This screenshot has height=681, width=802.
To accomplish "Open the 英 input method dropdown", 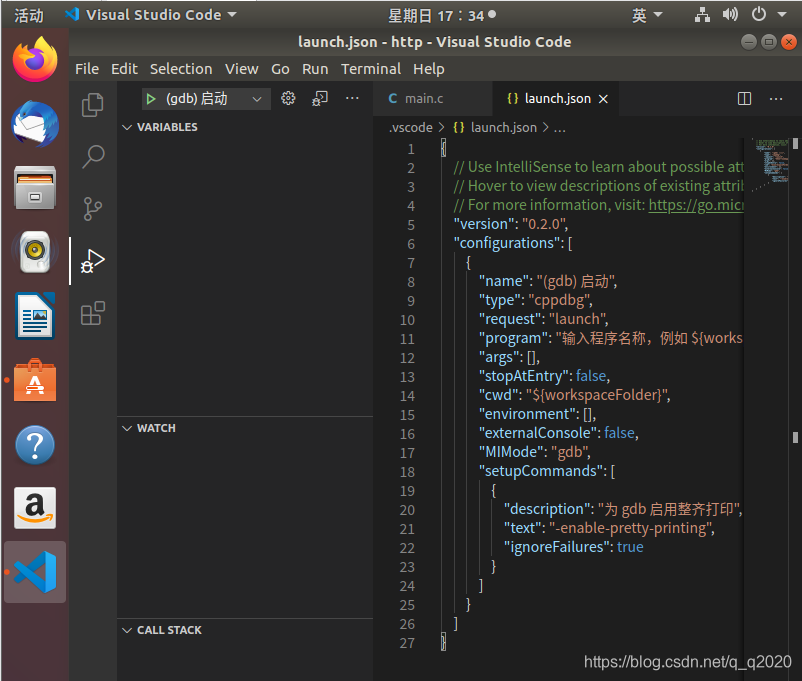I will click(647, 15).
